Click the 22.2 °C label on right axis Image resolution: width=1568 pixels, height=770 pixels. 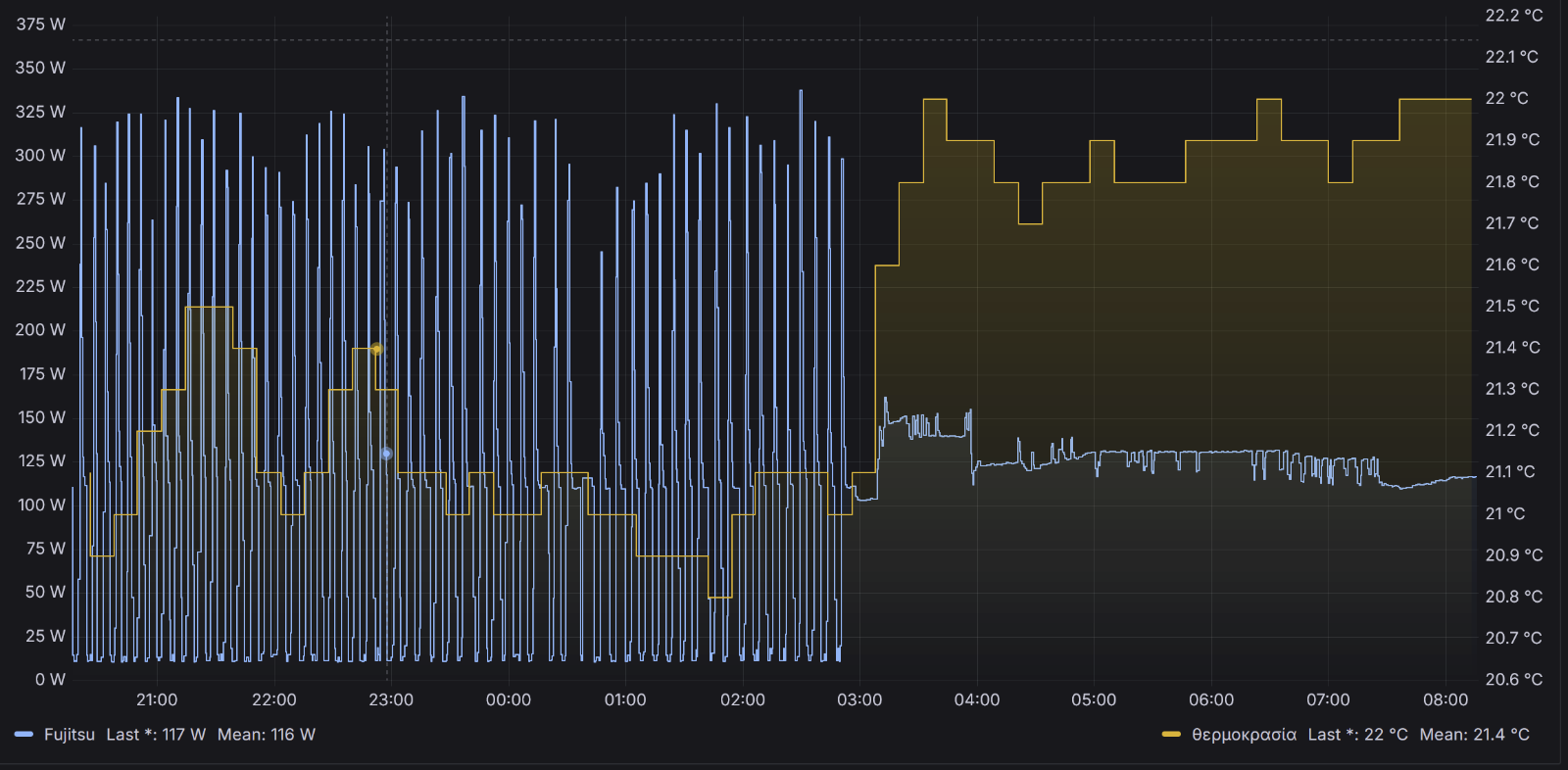1513,16
